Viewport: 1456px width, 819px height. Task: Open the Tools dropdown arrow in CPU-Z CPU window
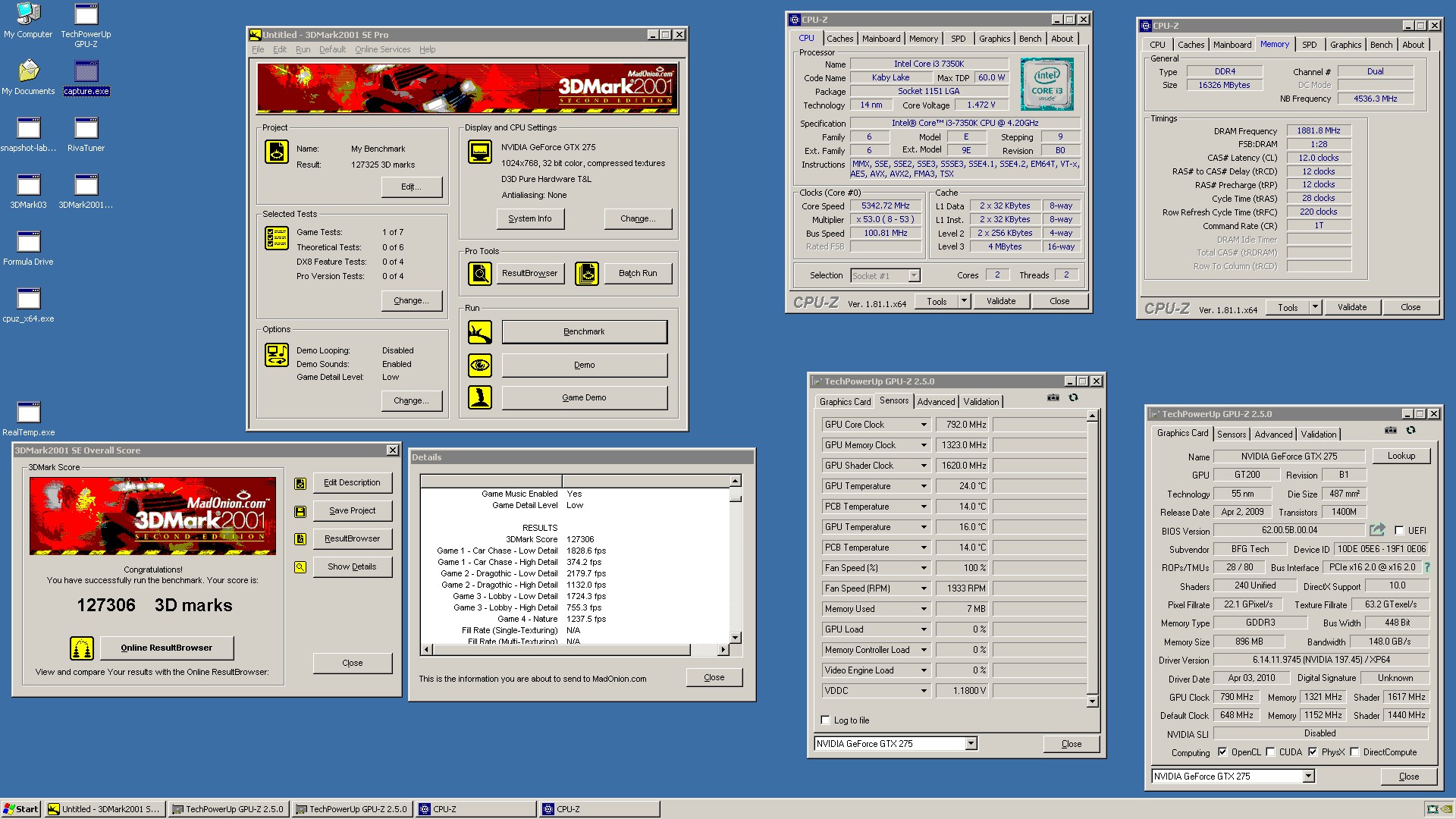click(x=964, y=301)
